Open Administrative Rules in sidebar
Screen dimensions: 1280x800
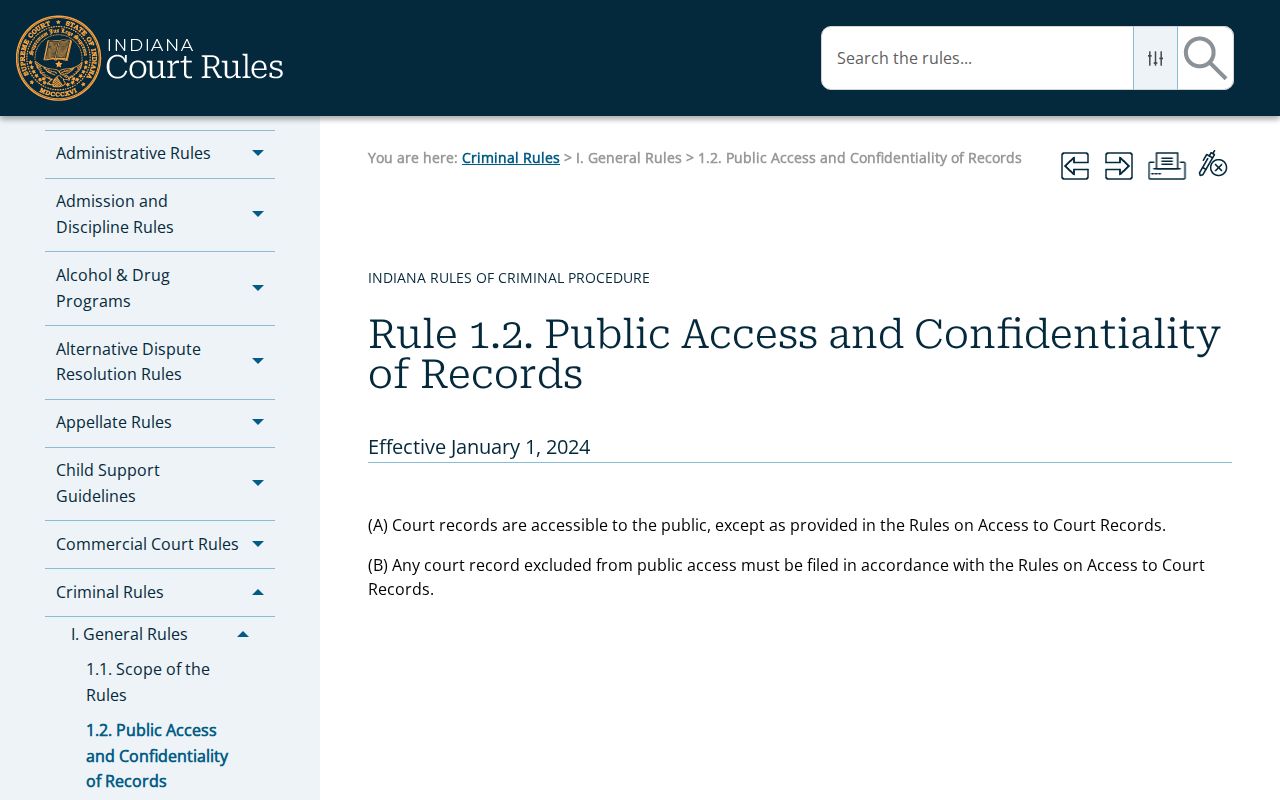133,153
